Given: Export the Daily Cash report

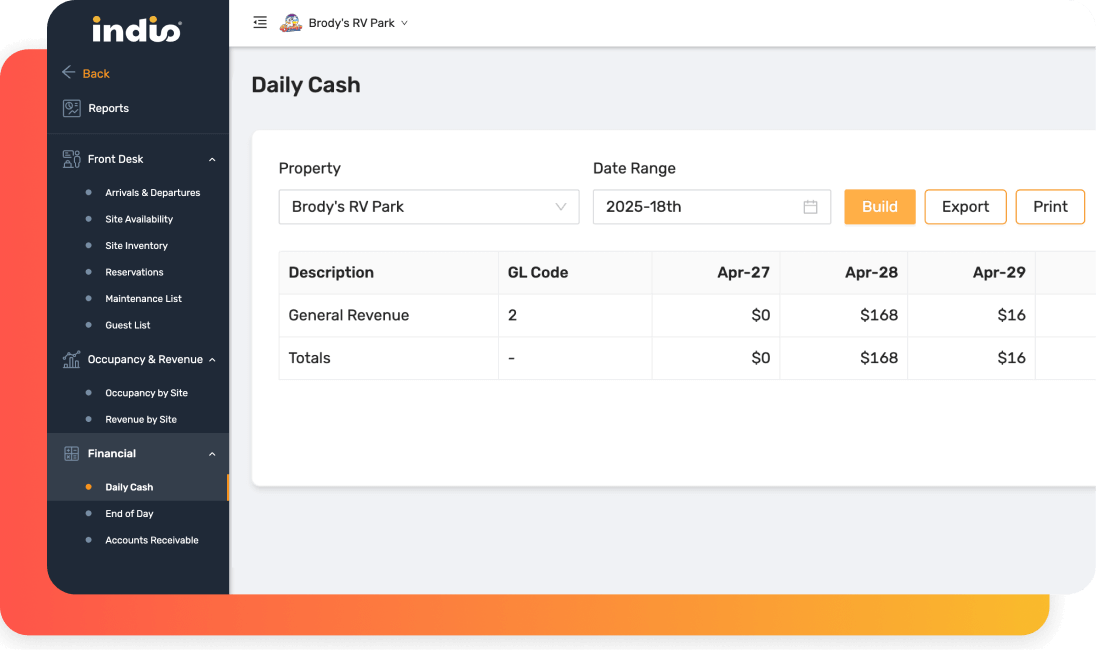Looking at the screenshot, I should coord(965,207).
